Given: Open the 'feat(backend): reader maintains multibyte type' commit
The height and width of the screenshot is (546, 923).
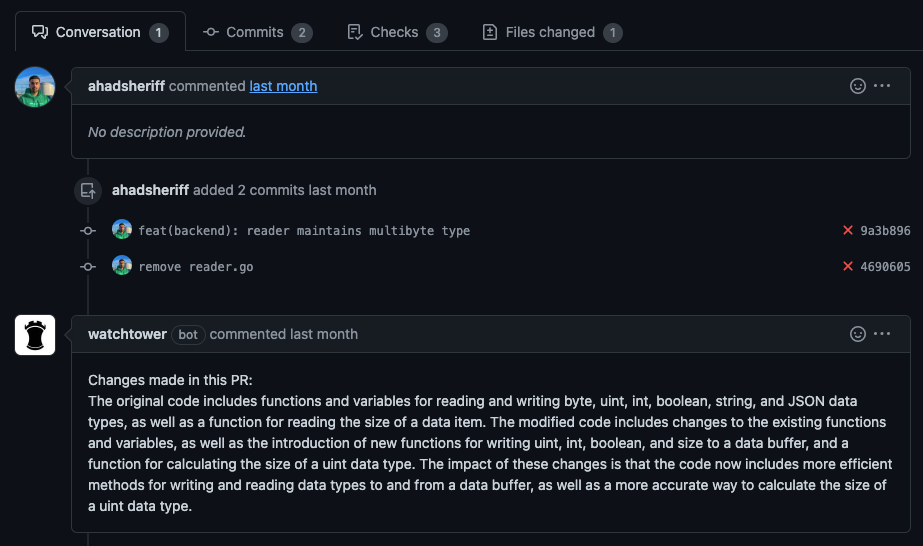Looking at the screenshot, I should [x=304, y=231].
